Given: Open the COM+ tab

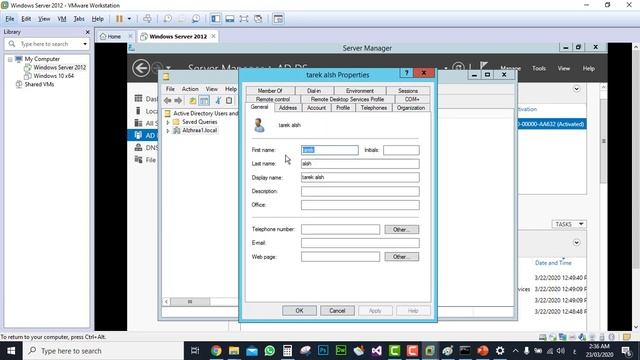Looking at the screenshot, I should click(x=412, y=99).
